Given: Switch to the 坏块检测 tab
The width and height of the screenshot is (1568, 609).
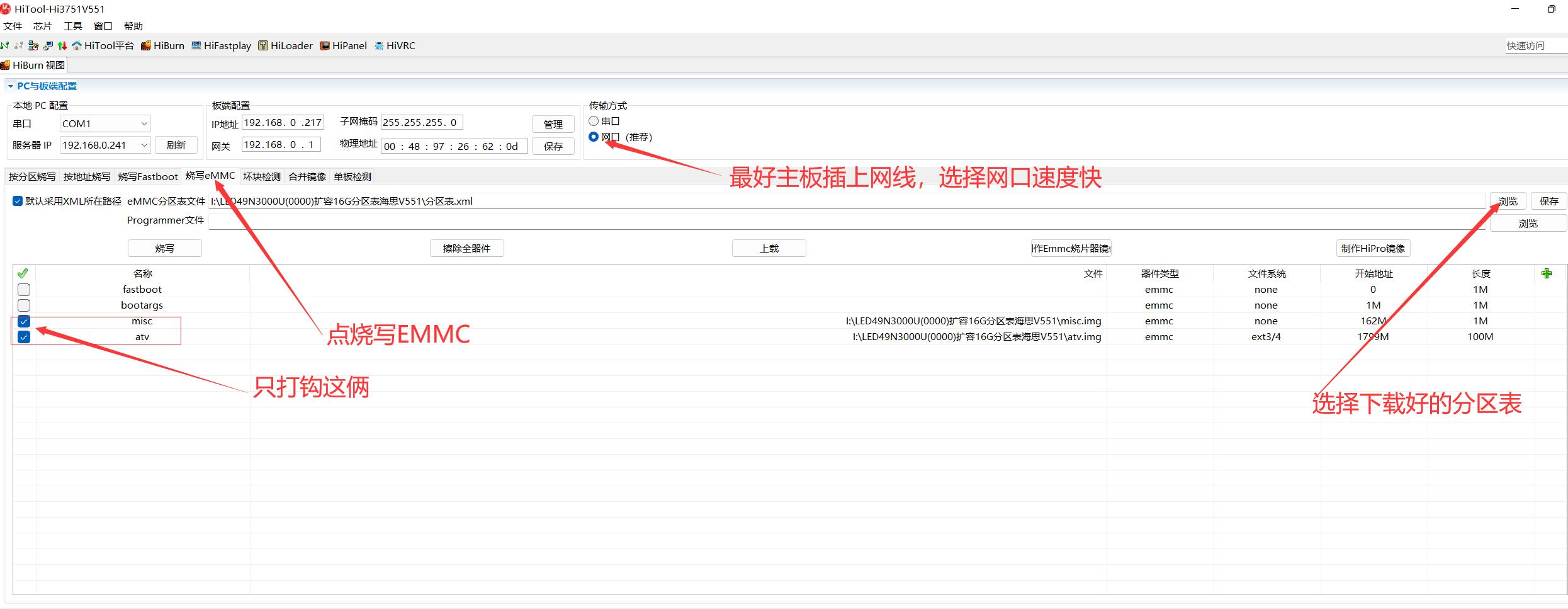Looking at the screenshot, I should (262, 176).
